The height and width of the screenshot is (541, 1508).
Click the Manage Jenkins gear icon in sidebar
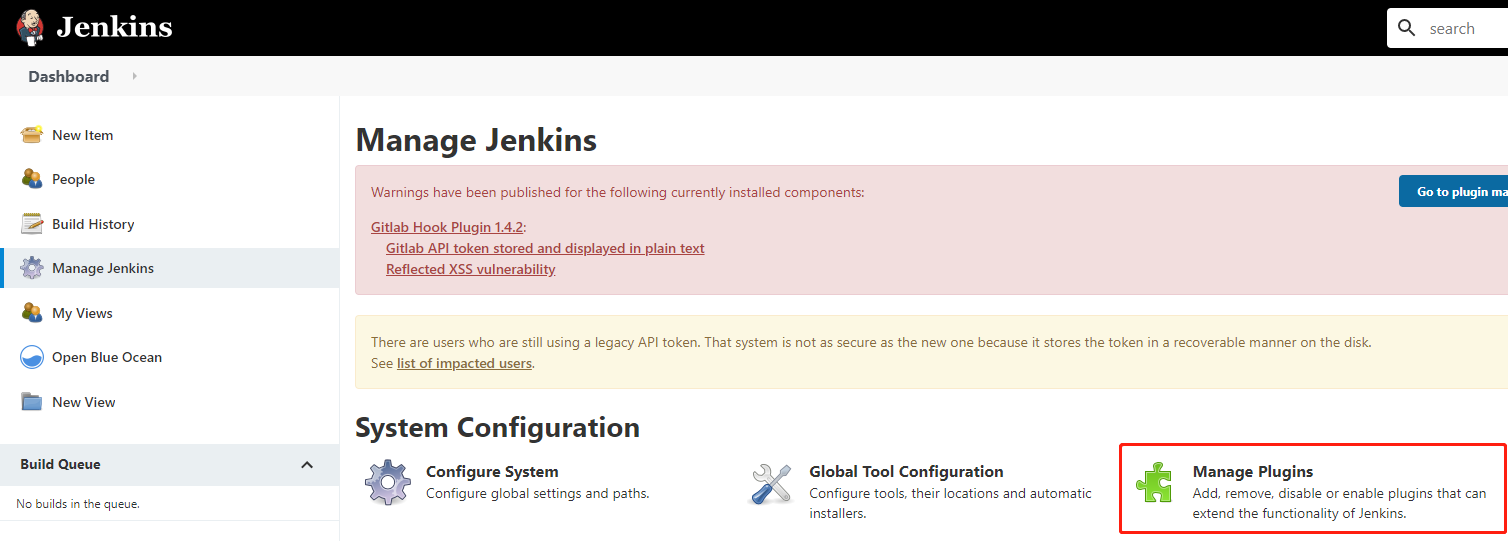32,268
